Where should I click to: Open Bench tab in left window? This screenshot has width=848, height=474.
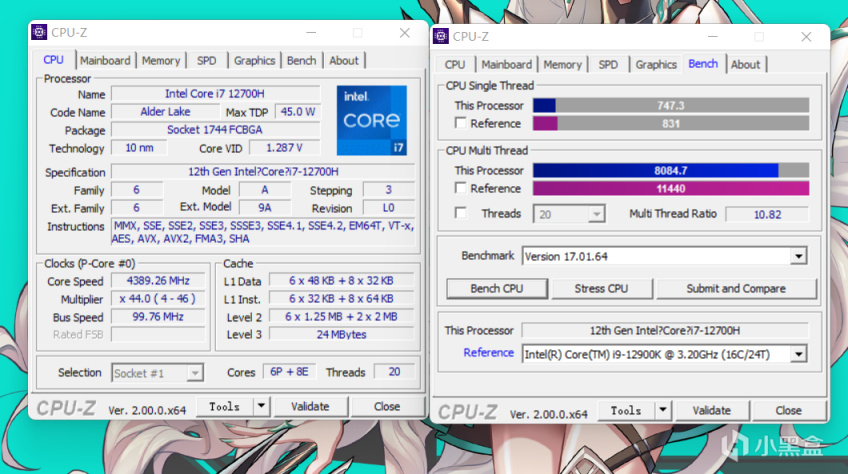(301, 61)
